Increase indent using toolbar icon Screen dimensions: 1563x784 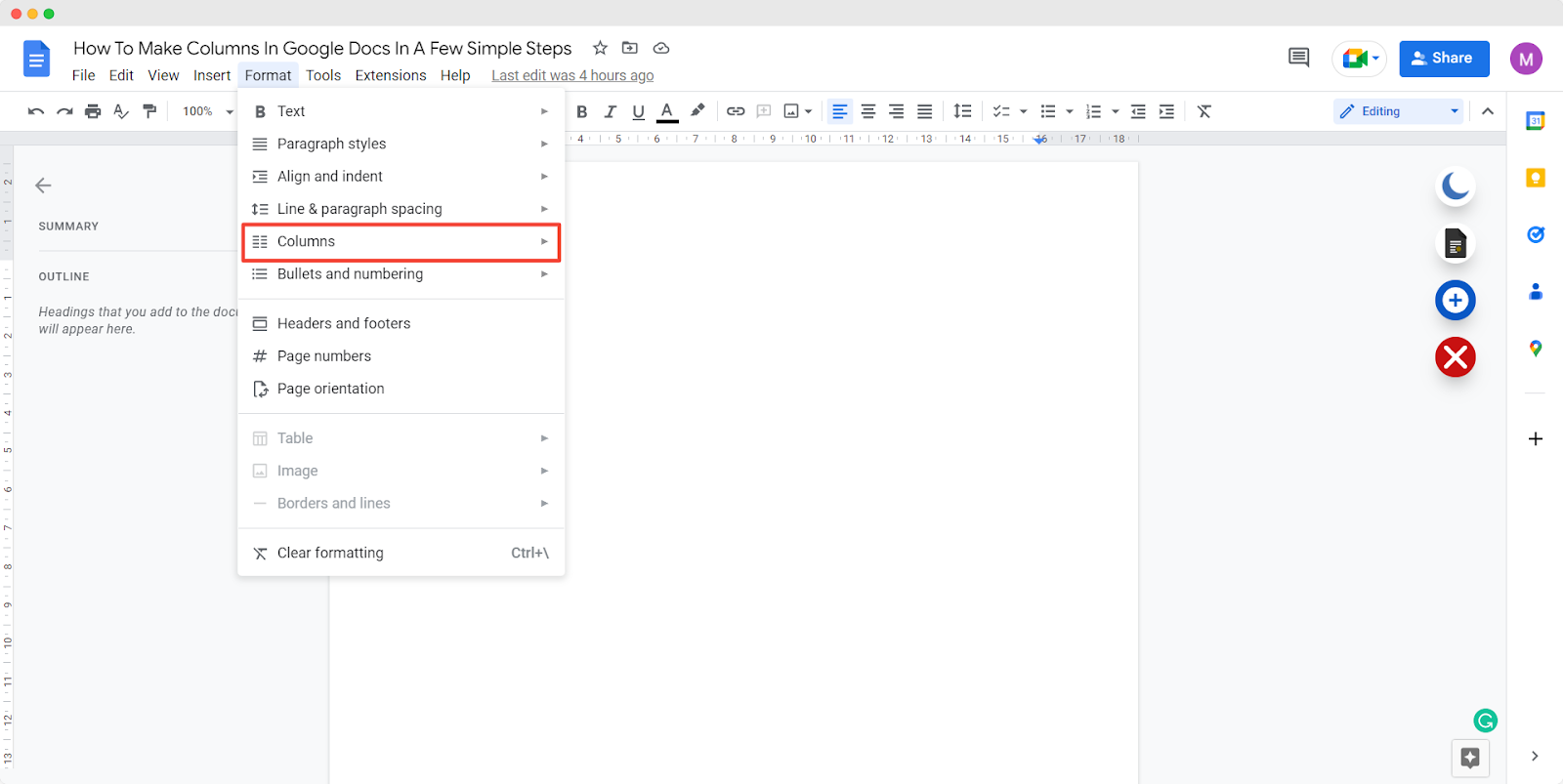pyautogui.click(x=1166, y=111)
